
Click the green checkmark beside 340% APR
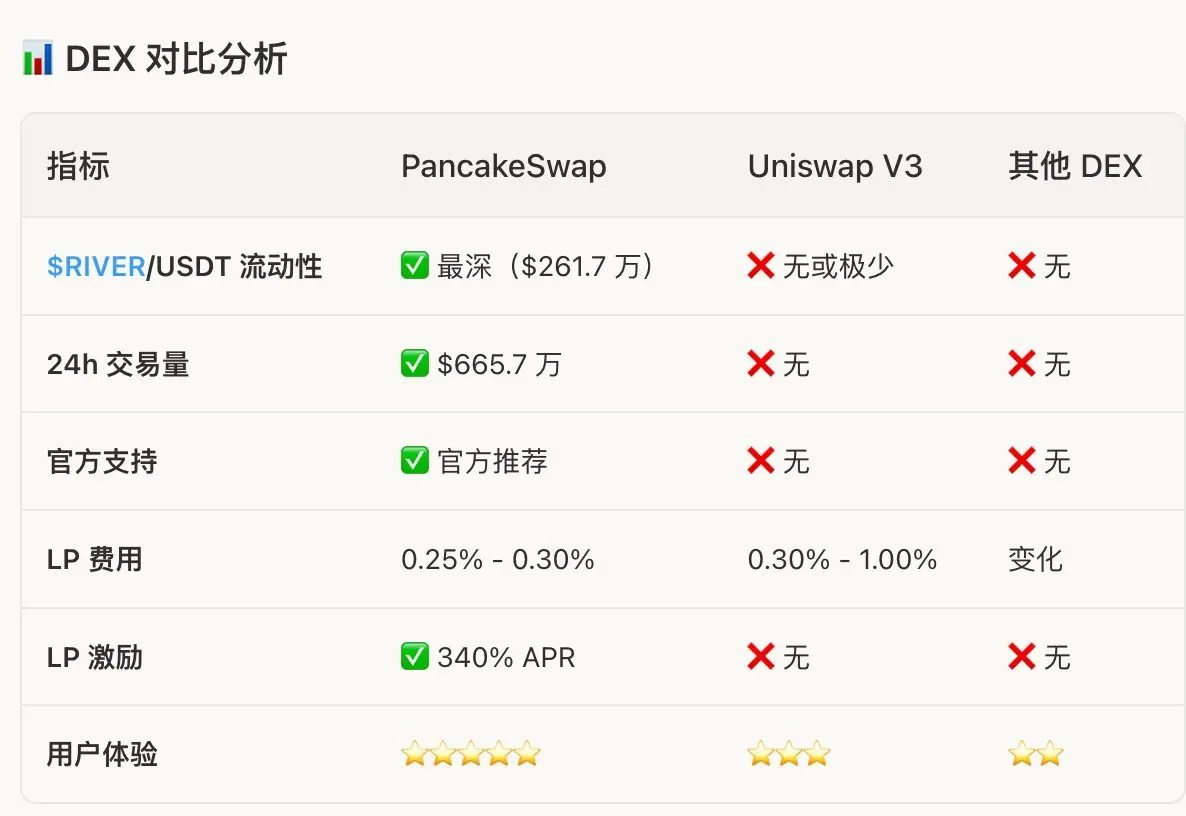[x=414, y=657]
